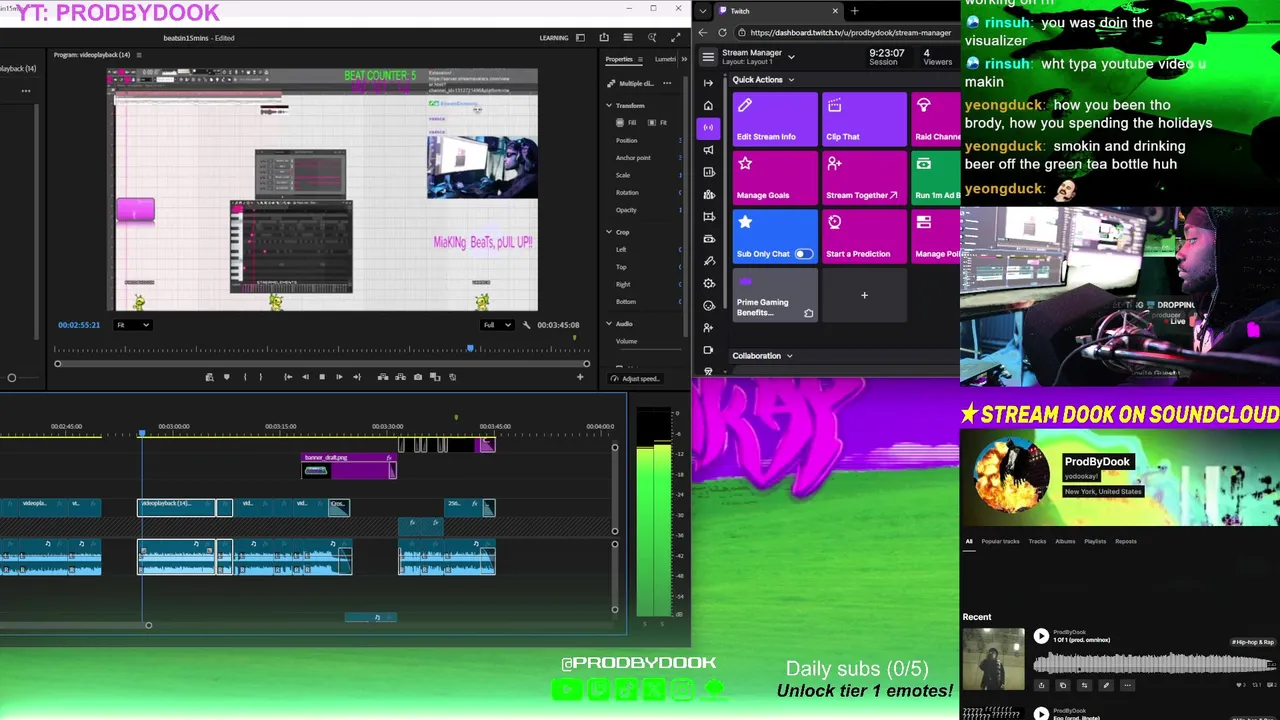Image resolution: width=1280 pixels, height=720 pixels.
Task: Open the megaphone icon in Twitch sidebar
Action: click(709, 150)
